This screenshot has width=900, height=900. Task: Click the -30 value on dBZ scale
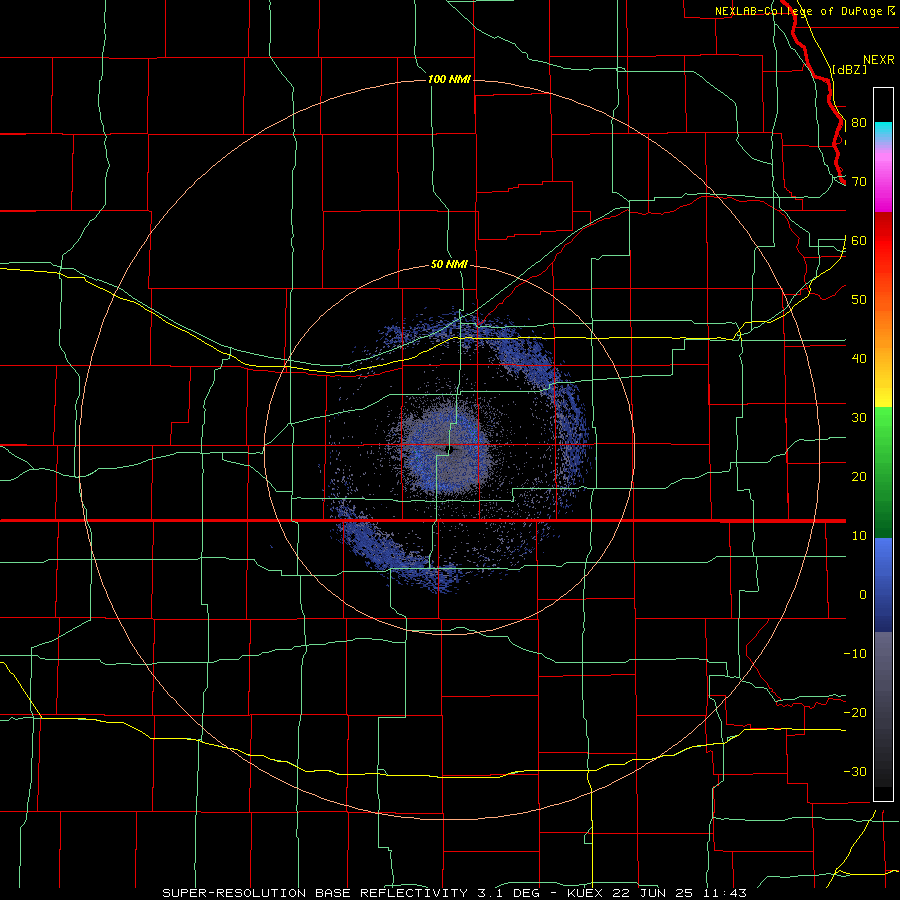click(x=855, y=771)
